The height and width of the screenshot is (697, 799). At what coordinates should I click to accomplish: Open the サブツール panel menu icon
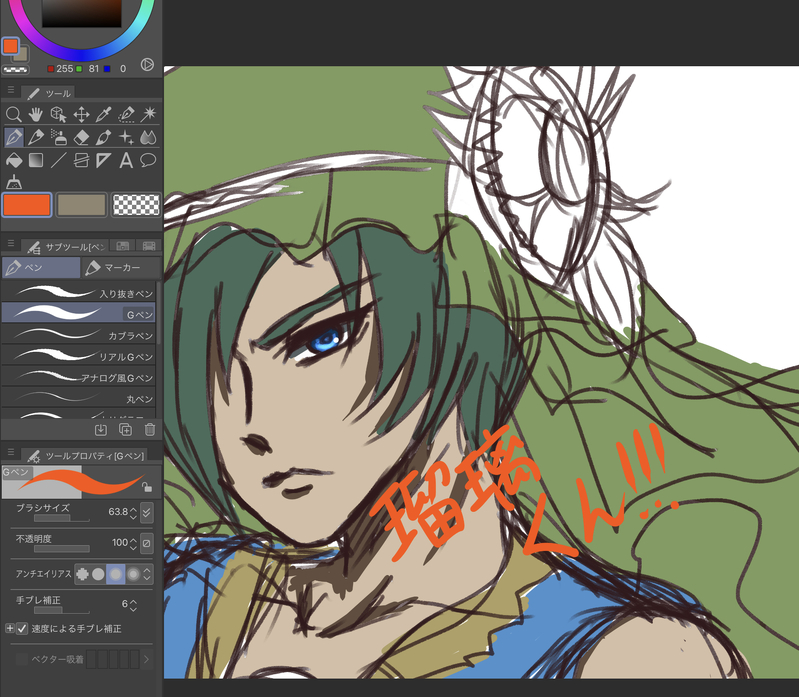11,244
